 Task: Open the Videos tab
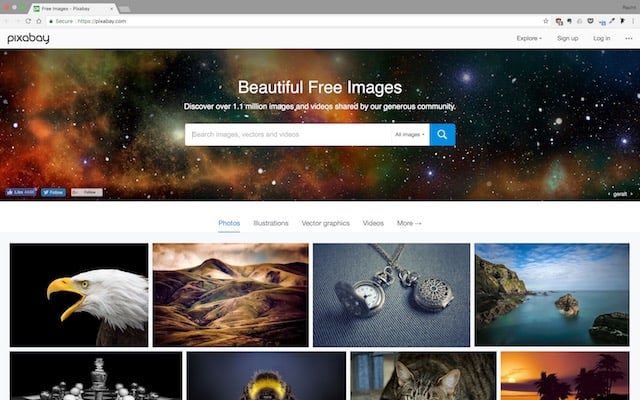click(x=373, y=223)
